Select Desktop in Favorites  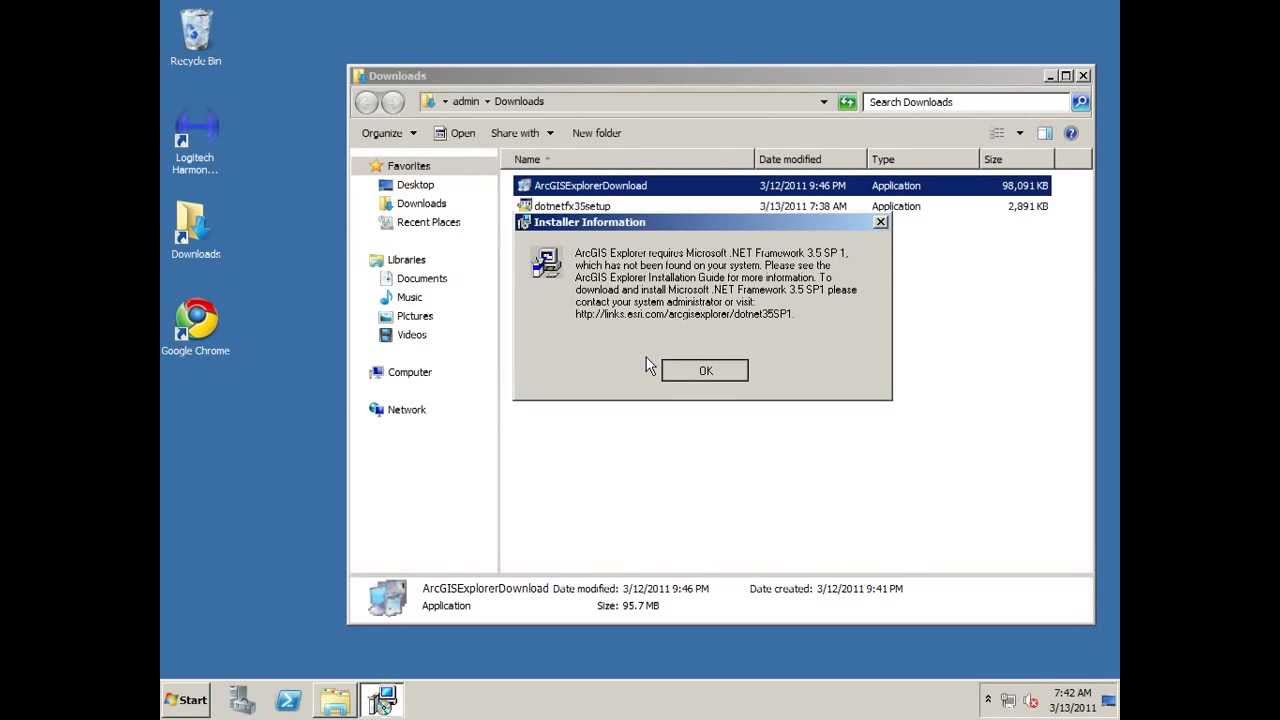[x=406, y=185]
